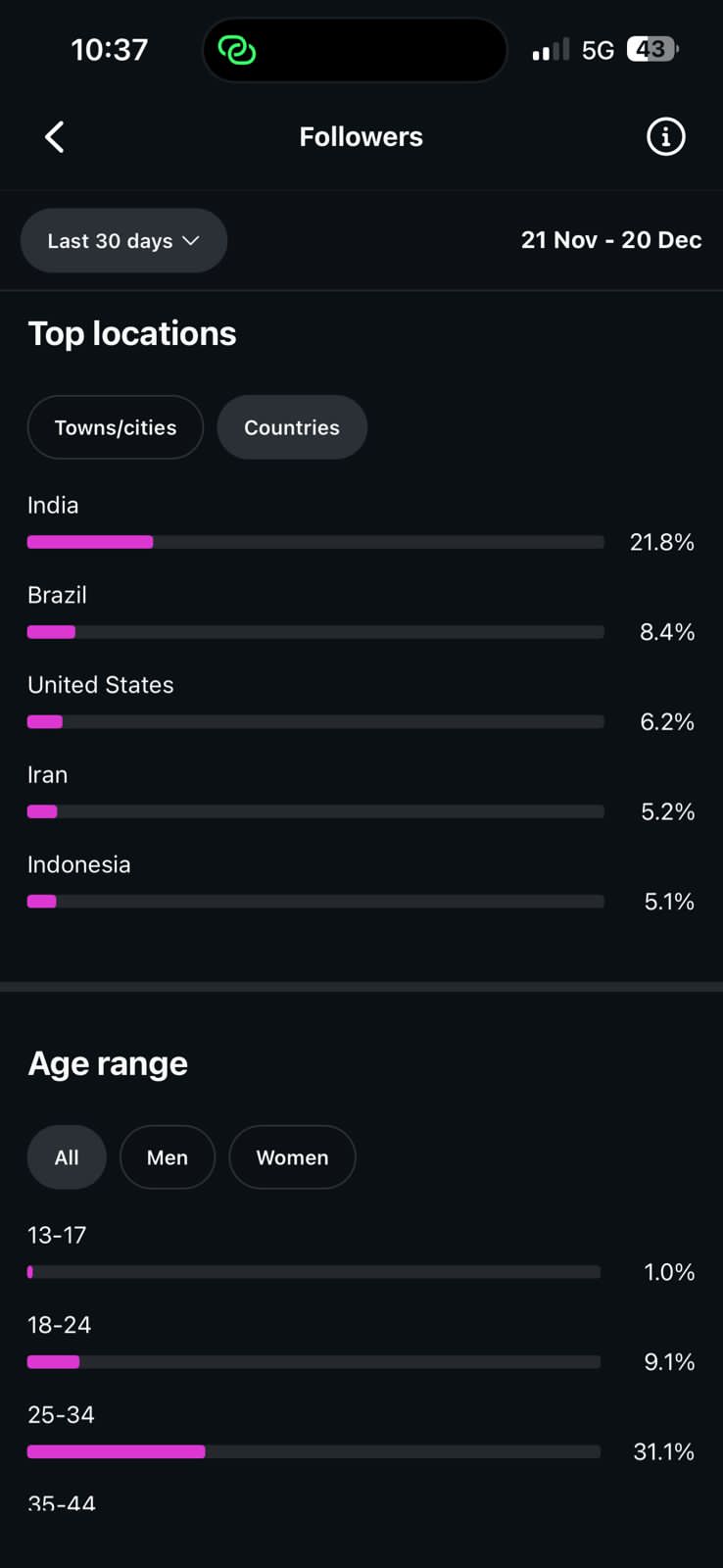Tap the 10:37 clock in status bar
This screenshot has height=1568, width=723.
click(110, 50)
